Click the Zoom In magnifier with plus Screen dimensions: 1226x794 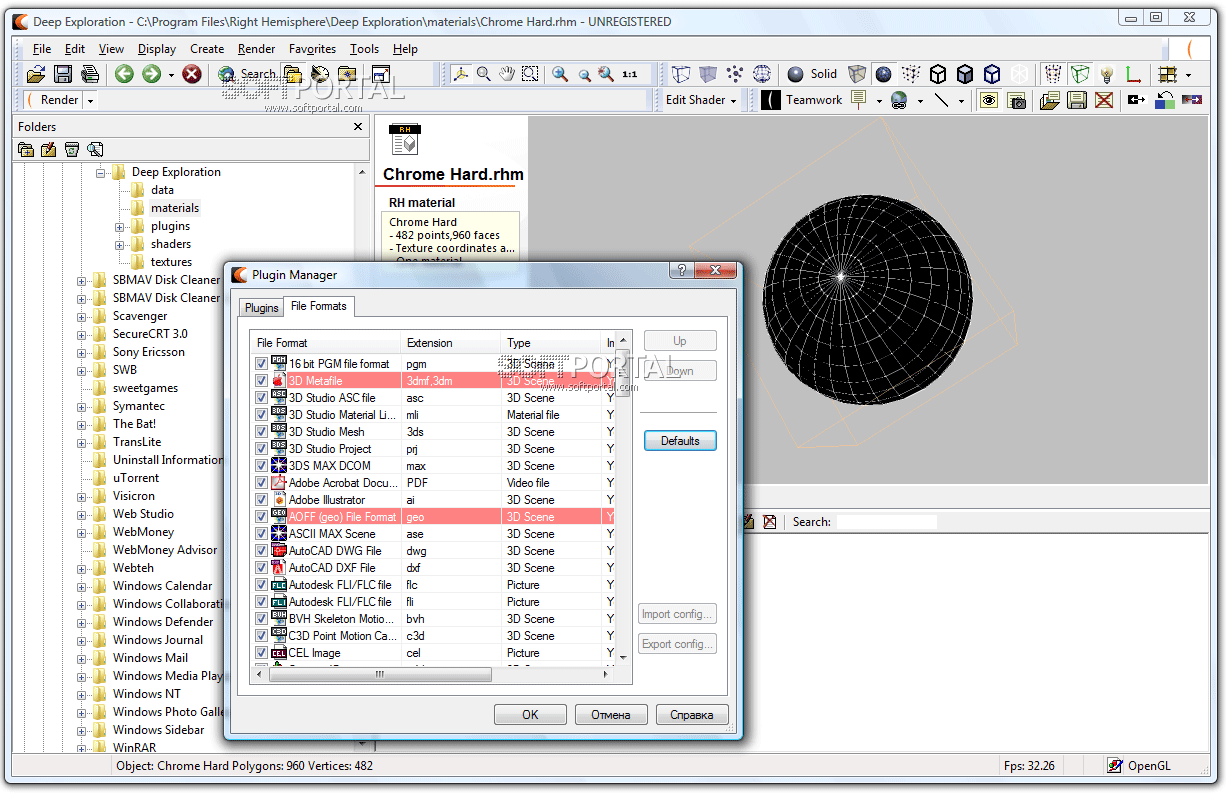click(x=560, y=74)
